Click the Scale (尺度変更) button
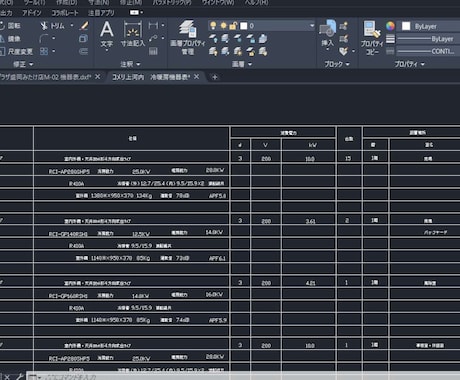Image resolution: width=460 pixels, height=380 pixels. pyautogui.click(x=16, y=52)
